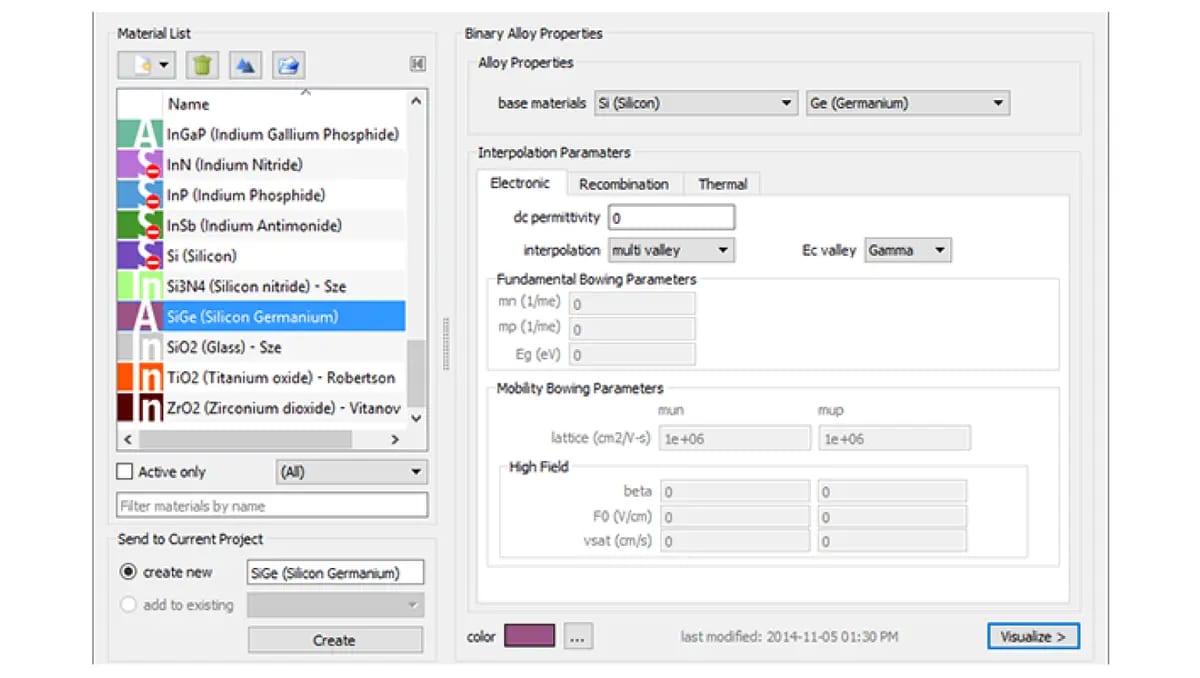Select 'Si3N4 (Silicon nitride) - Sze' in the list
1200x678 pixels.
coord(256,286)
